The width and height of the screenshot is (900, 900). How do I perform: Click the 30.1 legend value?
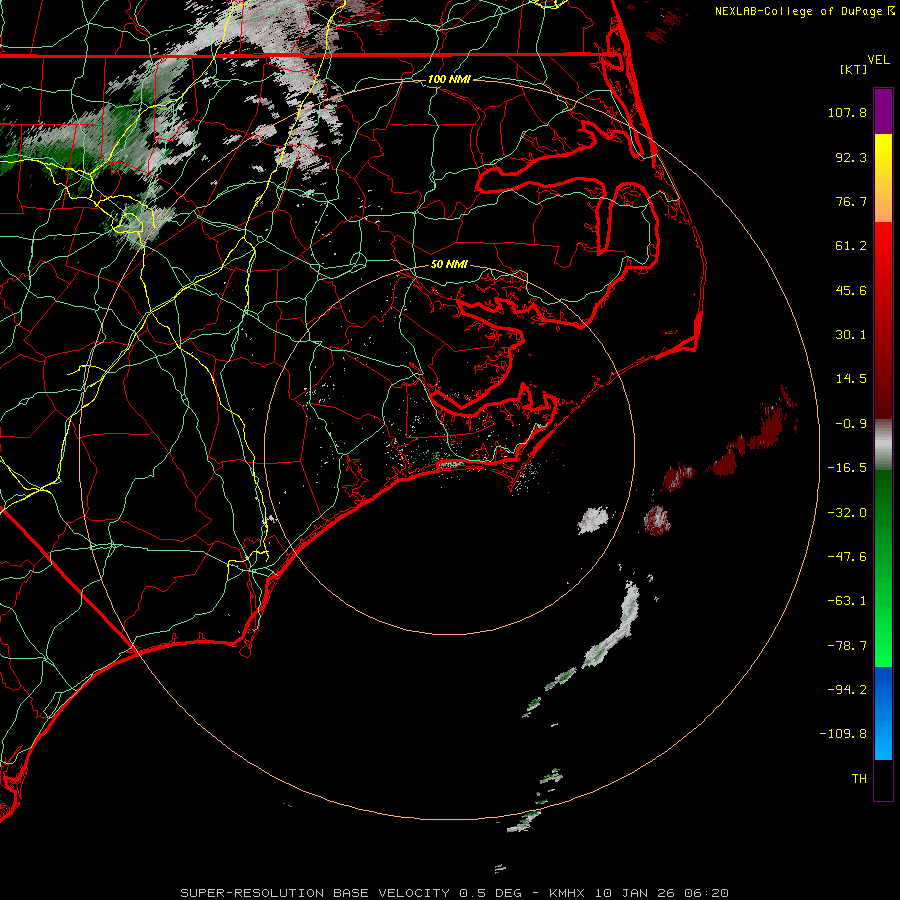(x=851, y=335)
